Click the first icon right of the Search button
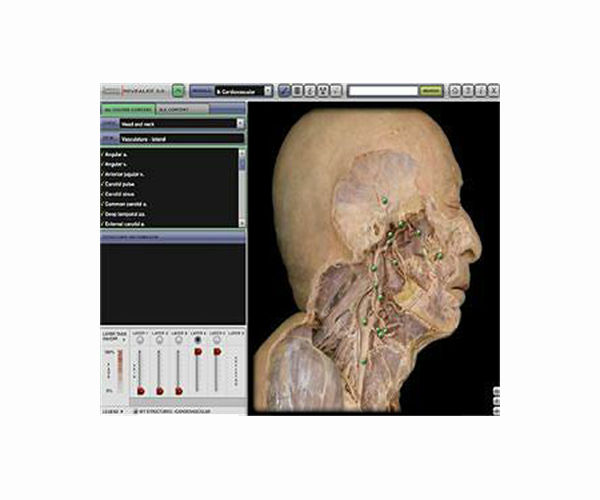 click(x=455, y=90)
